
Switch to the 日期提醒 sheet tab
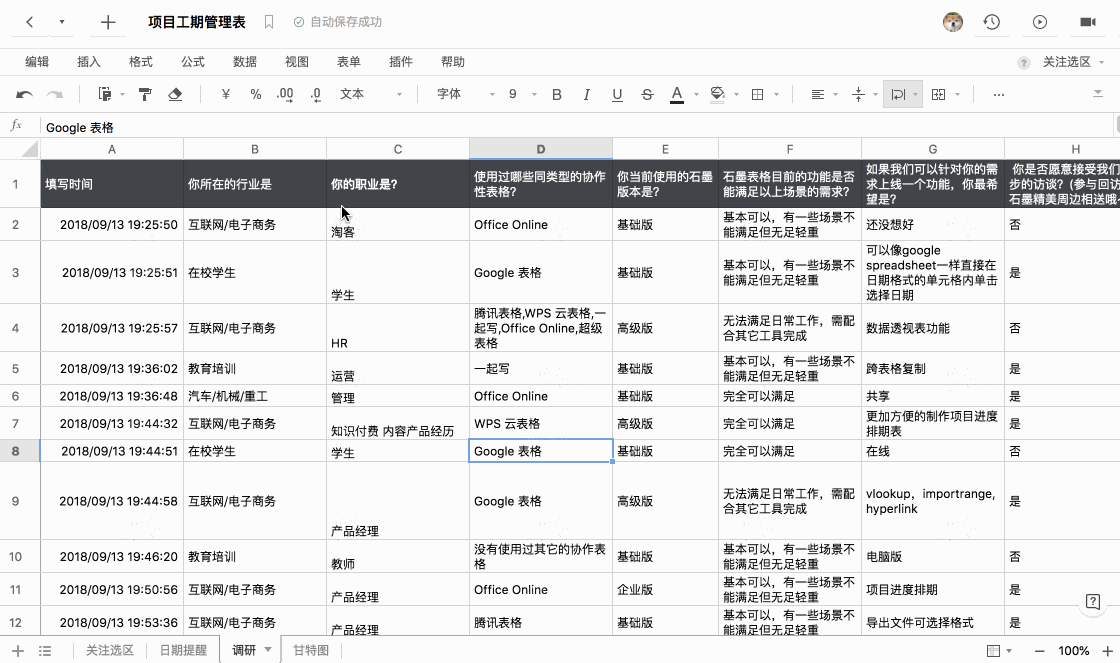coord(183,650)
